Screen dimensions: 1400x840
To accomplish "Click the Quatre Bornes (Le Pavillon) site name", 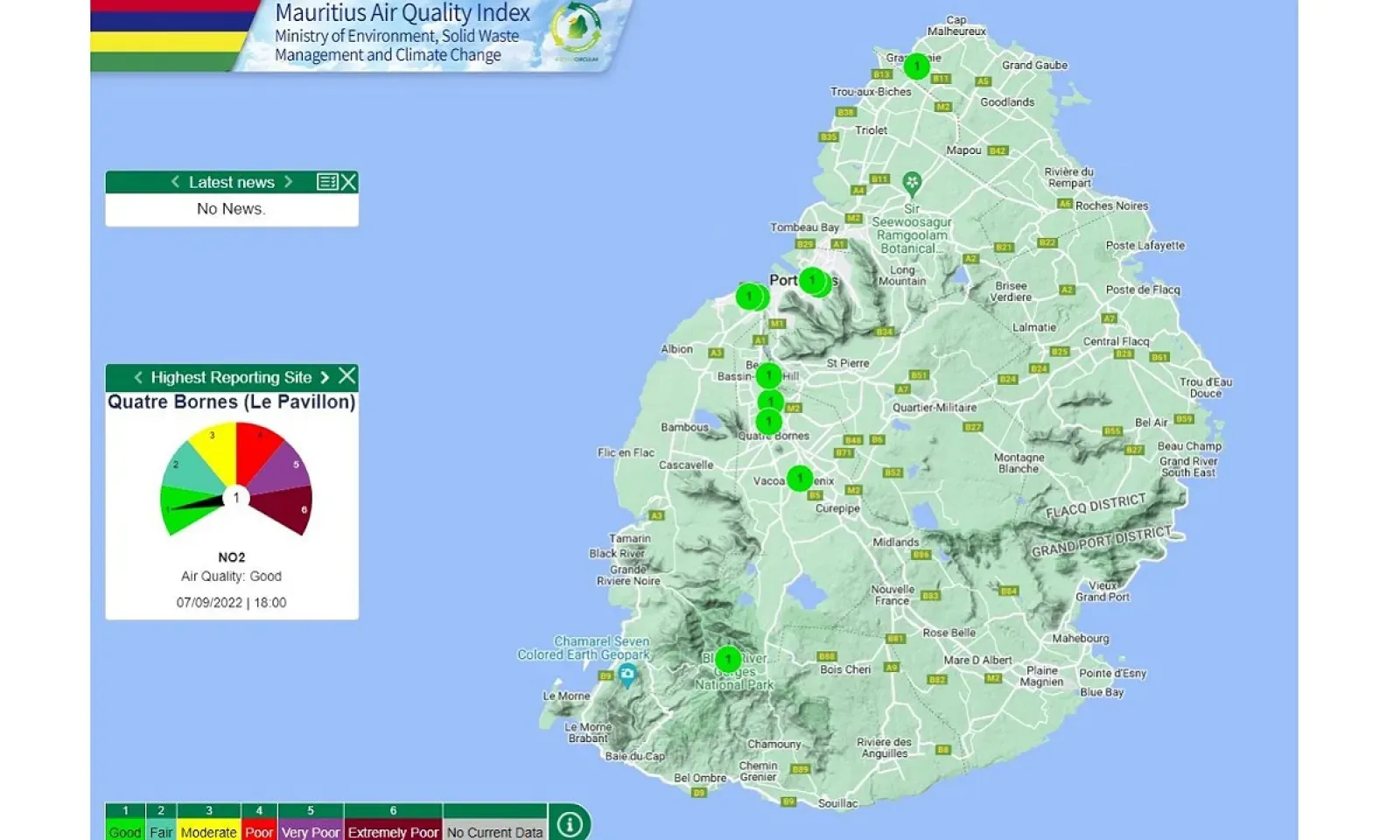I will 231,402.
